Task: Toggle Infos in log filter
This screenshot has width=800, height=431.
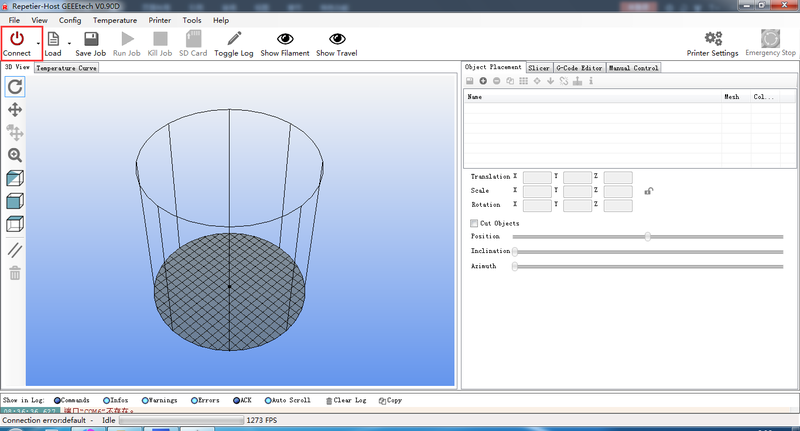Action: tap(115, 400)
